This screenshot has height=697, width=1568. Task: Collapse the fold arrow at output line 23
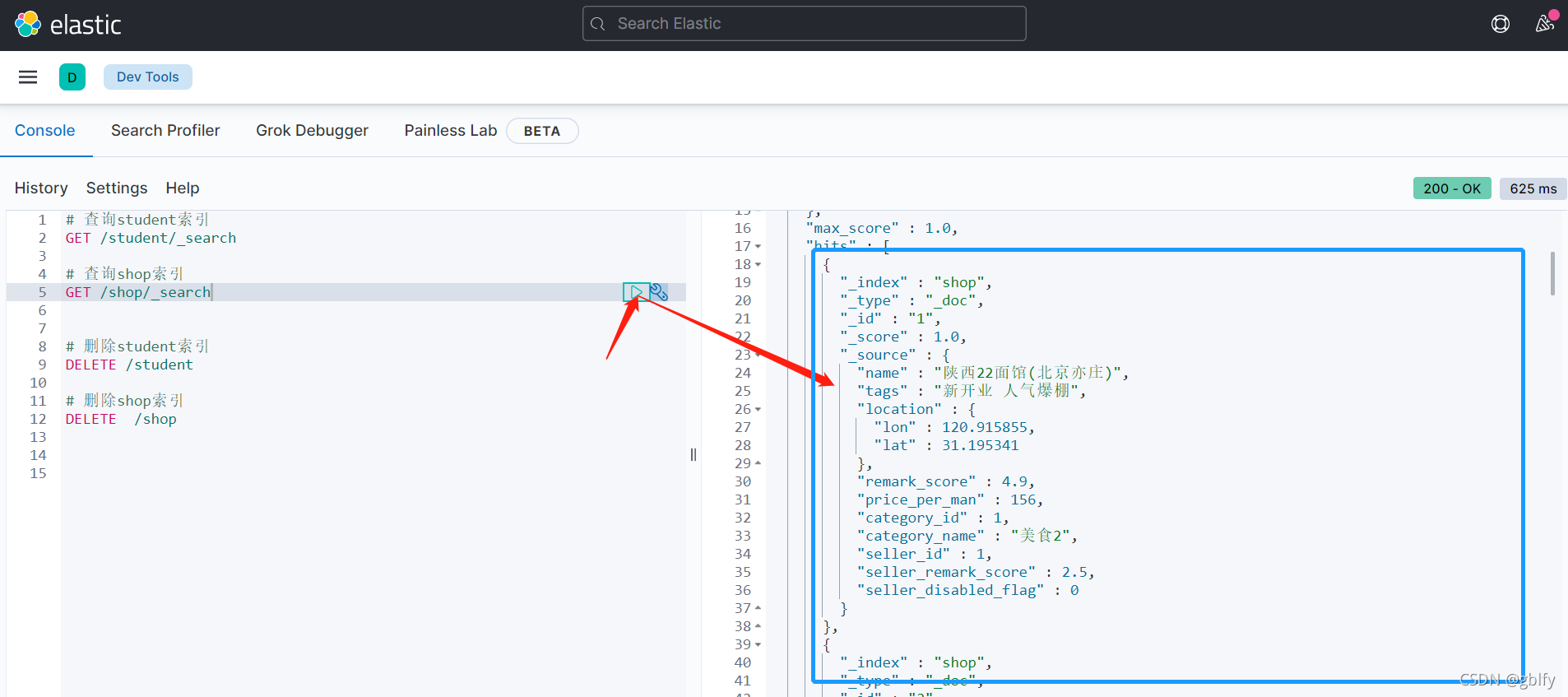[x=758, y=355]
